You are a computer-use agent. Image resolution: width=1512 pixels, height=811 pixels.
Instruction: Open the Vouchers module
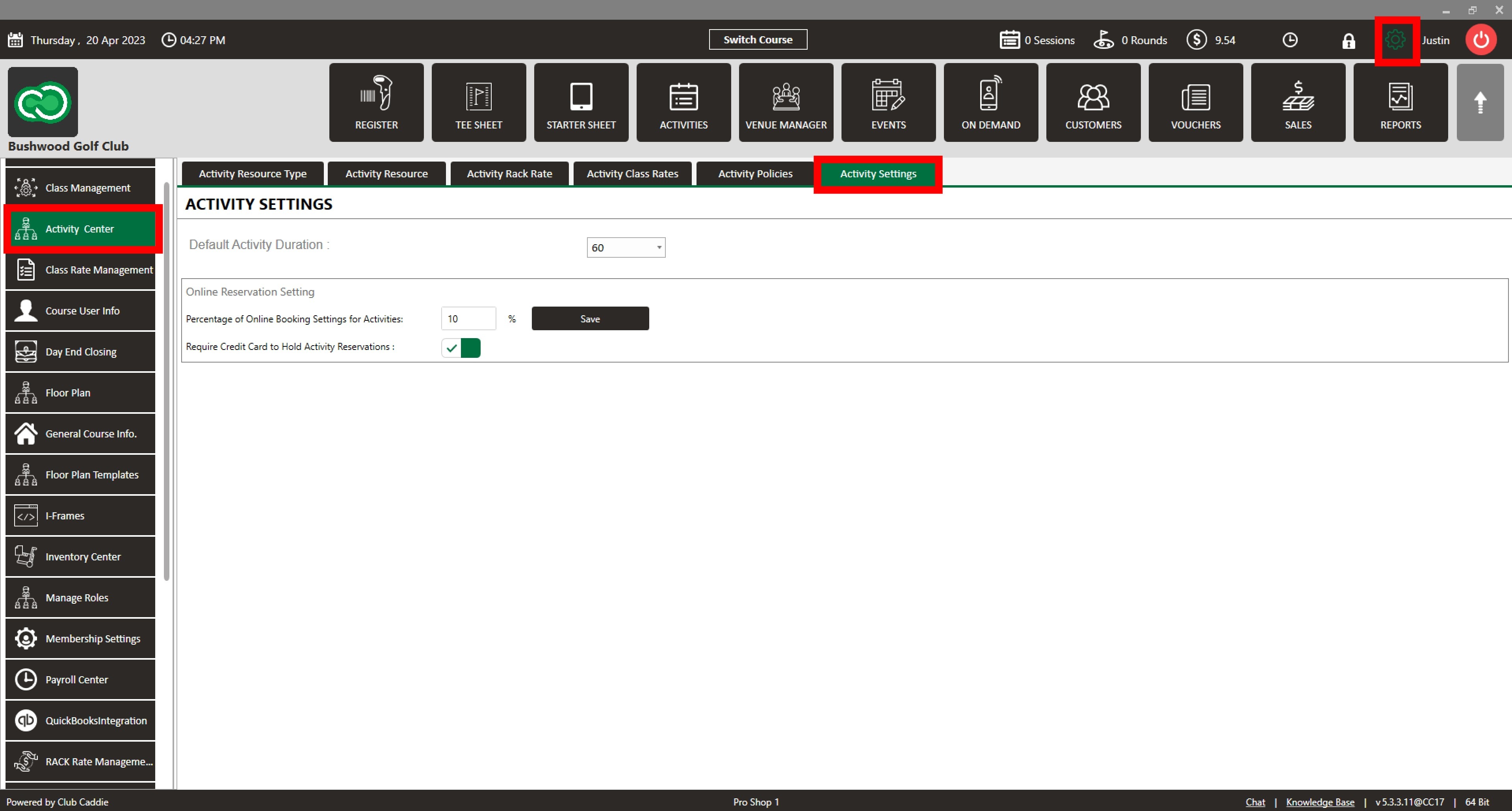pos(1196,102)
